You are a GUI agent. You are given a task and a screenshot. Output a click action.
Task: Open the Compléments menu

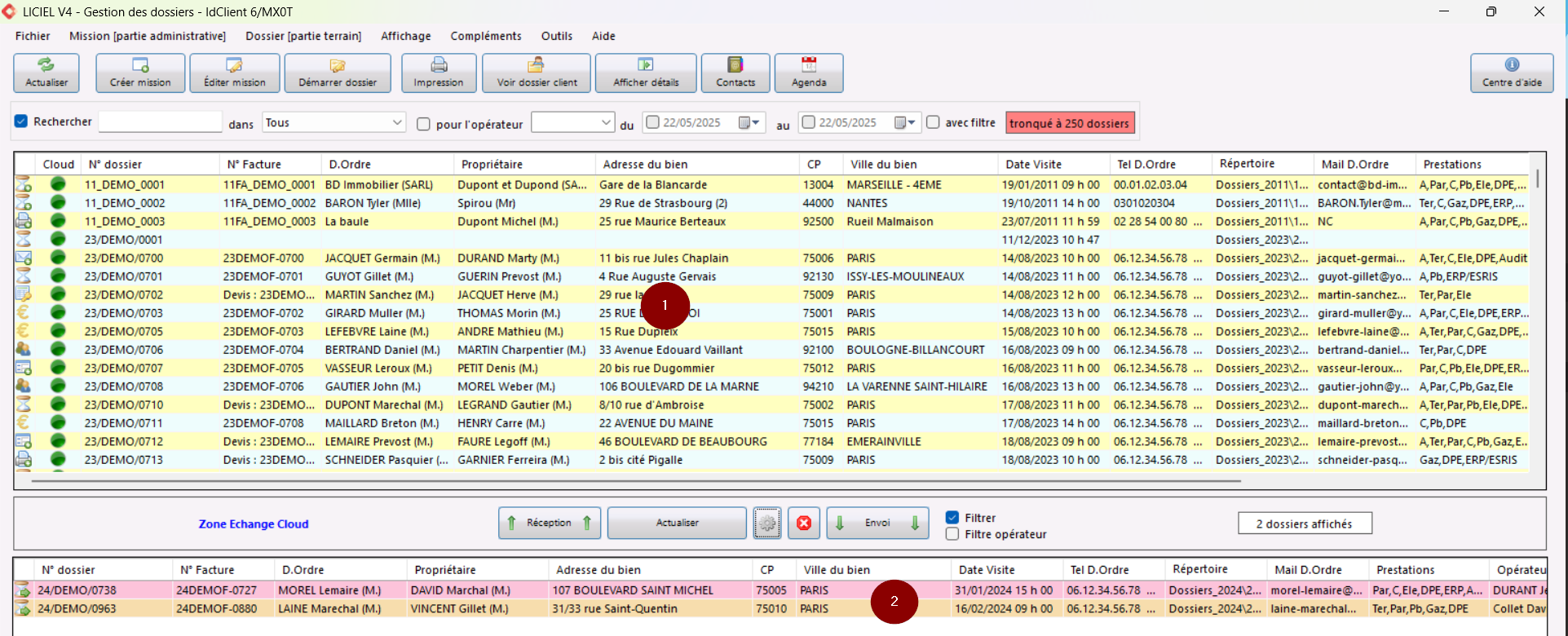[485, 36]
